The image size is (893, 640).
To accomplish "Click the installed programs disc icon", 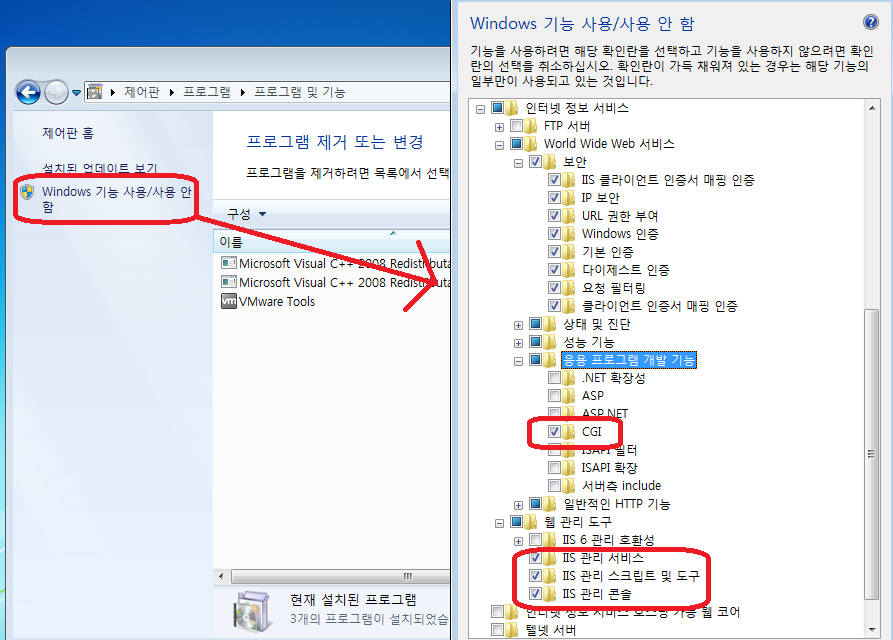I will [251, 611].
